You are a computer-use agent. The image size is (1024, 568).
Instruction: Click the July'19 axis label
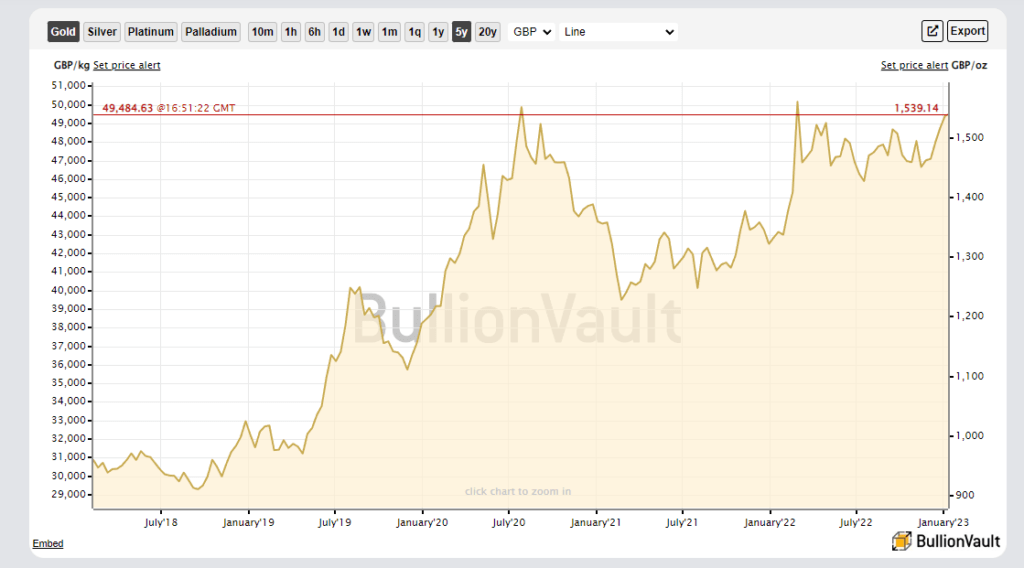click(334, 522)
